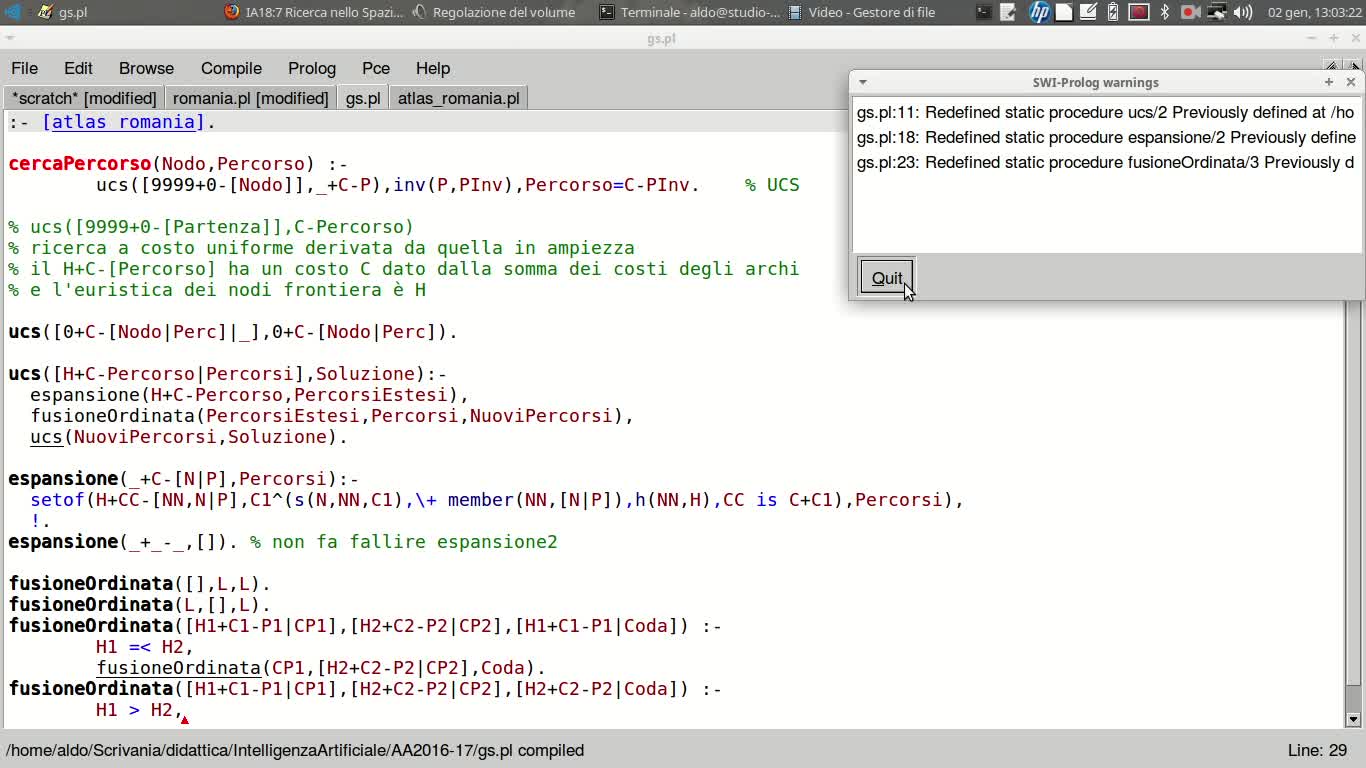
Task: Open gs.pl window menu arrow
Action: tap(9, 38)
